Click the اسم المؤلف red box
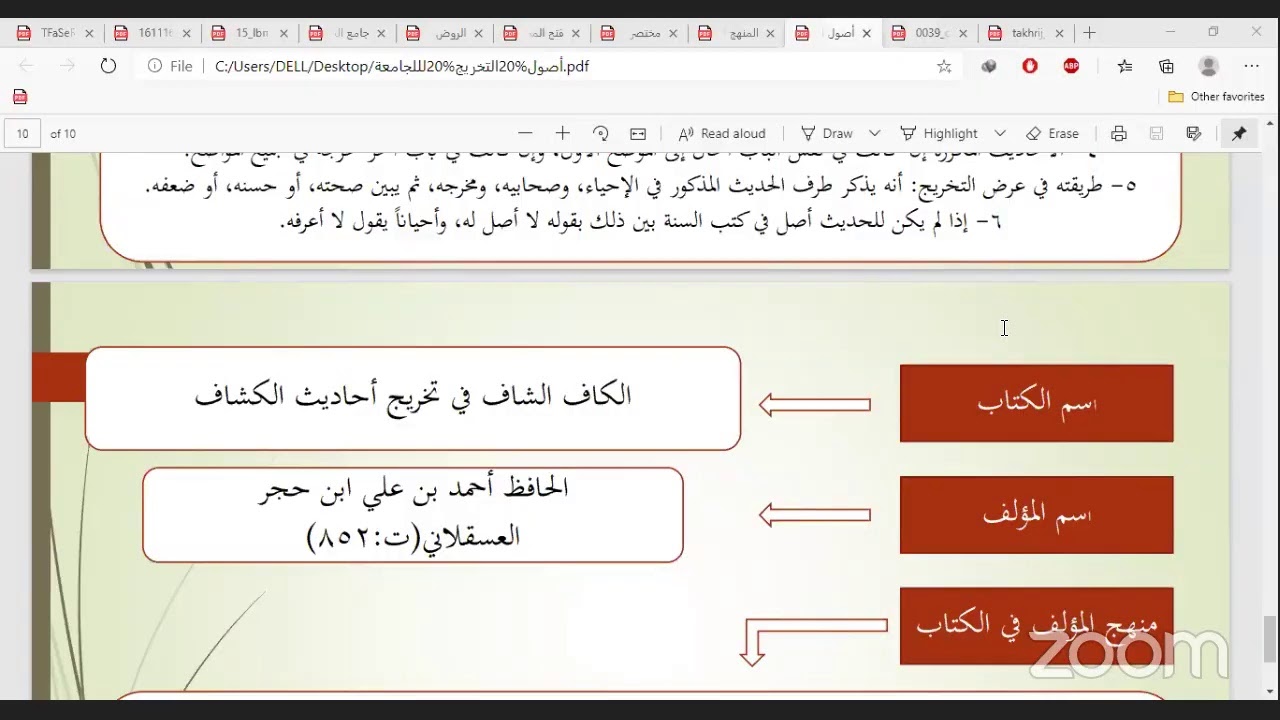1280x720 pixels. click(x=1036, y=515)
